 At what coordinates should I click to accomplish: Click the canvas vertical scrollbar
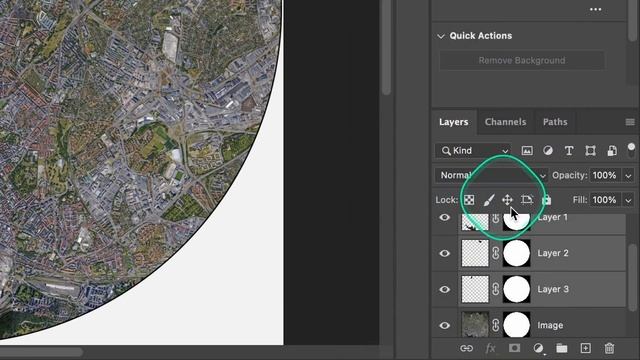click(x=387, y=47)
